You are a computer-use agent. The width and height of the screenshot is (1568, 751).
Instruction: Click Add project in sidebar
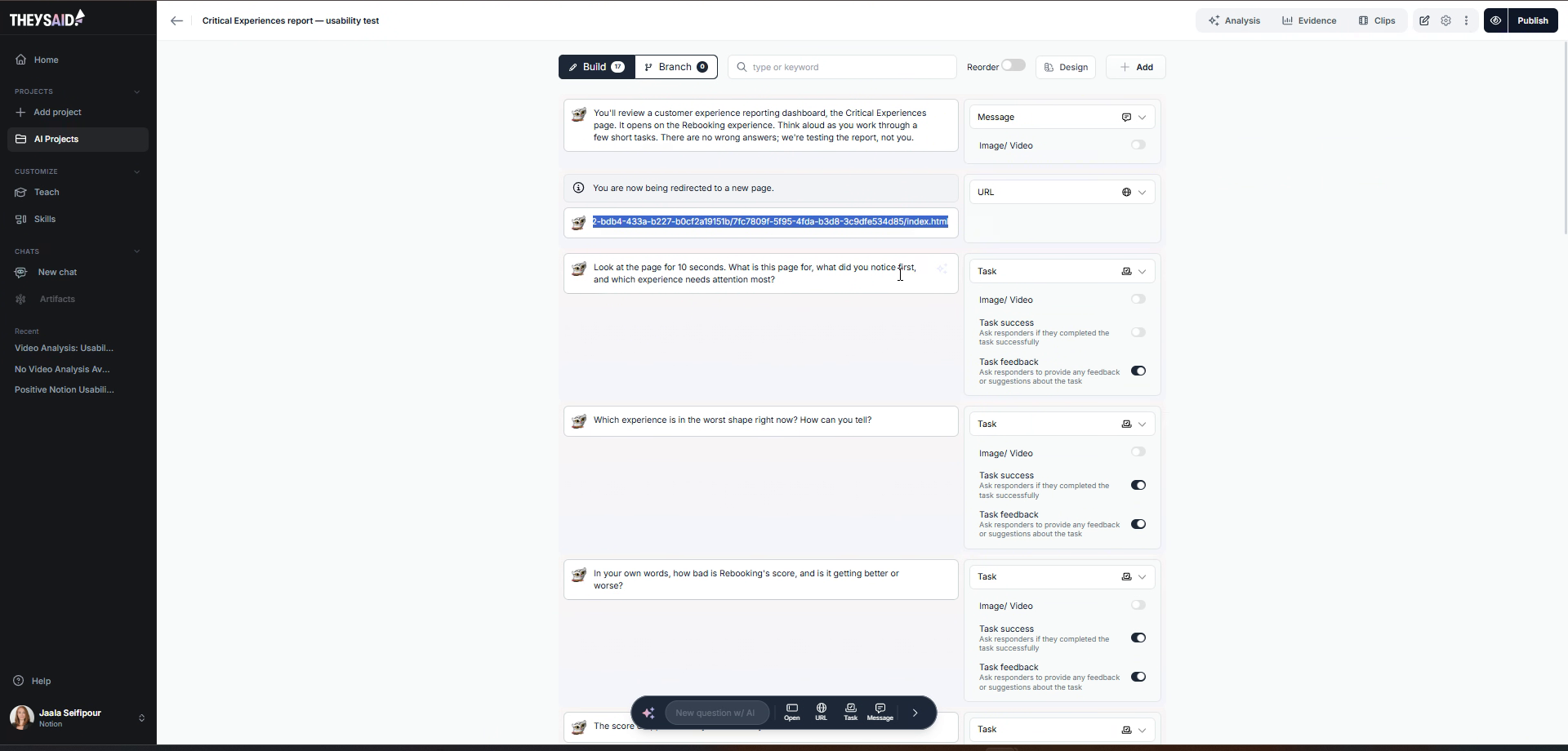(78, 113)
